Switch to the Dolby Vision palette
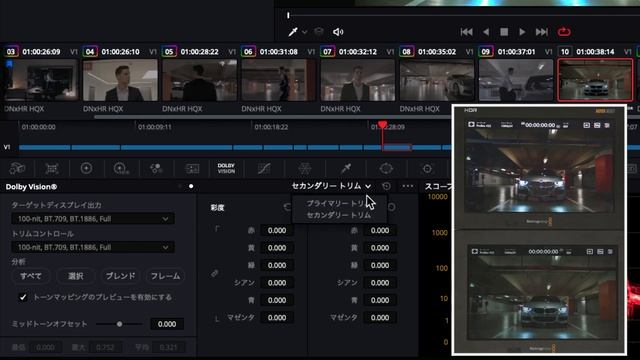 [226, 168]
